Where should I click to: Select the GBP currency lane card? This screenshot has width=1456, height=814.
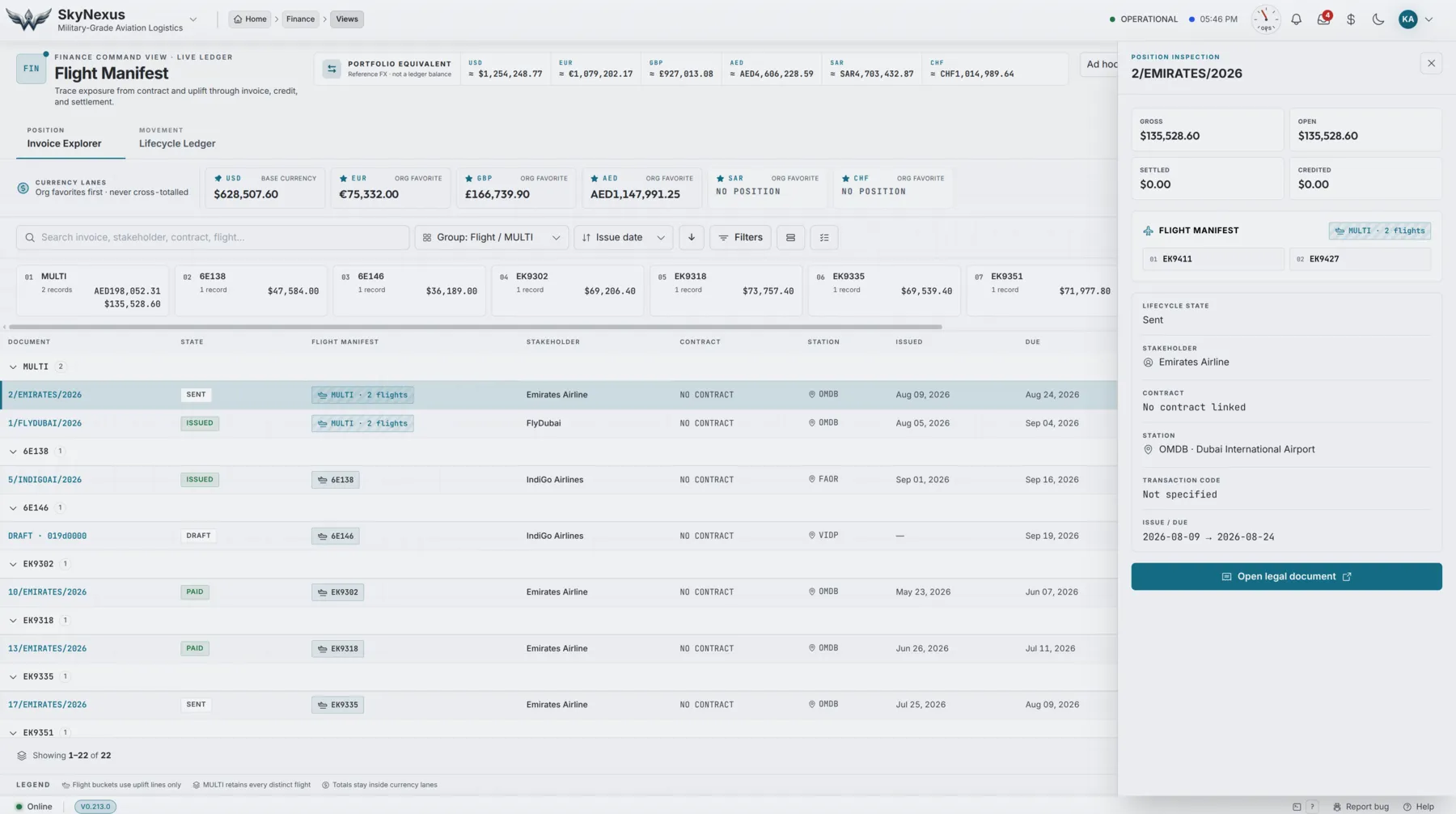click(516, 188)
